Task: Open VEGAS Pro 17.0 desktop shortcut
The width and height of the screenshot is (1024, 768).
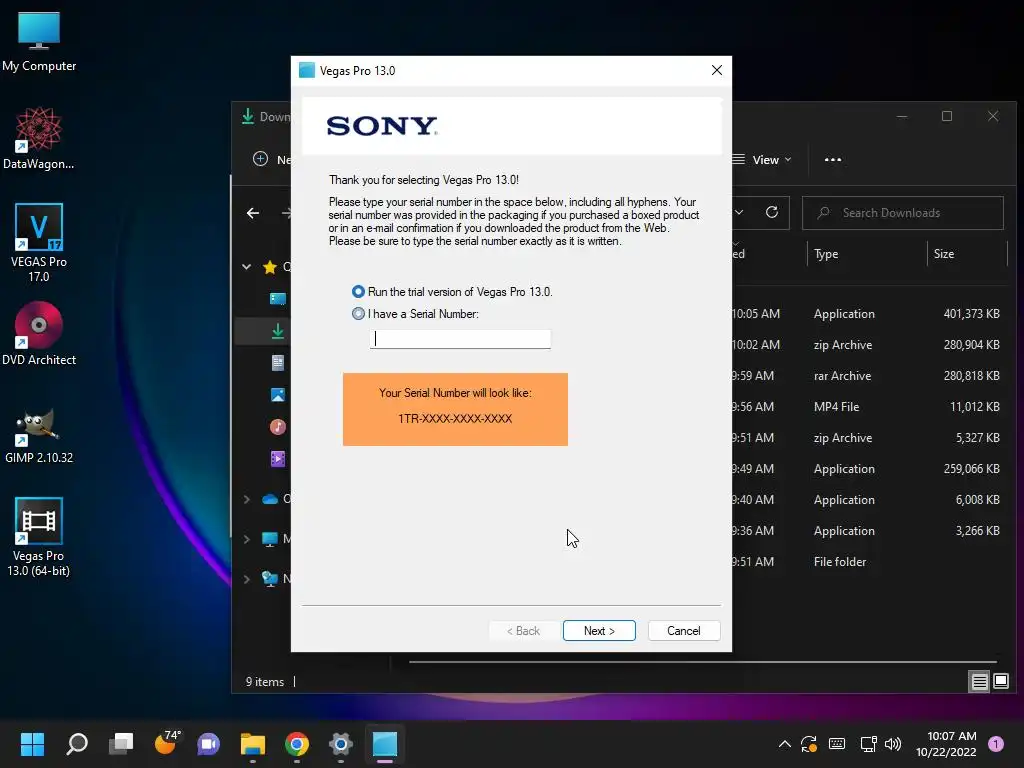Action: [39, 243]
